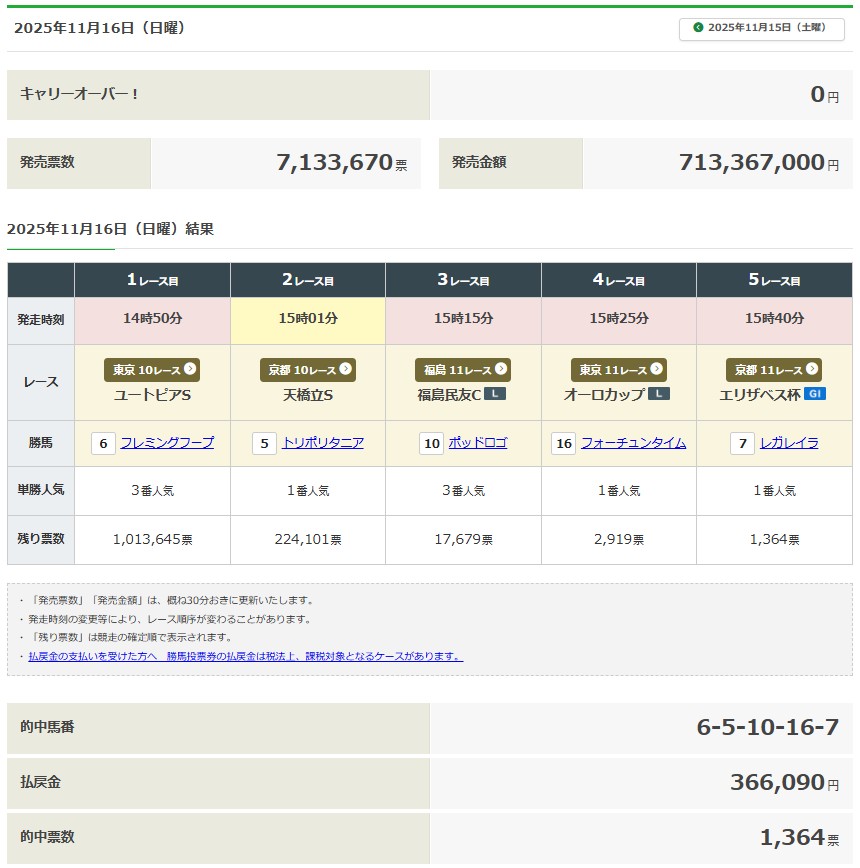Click the GI grade badge beside エリザベス杯
Screen dimensions: 860x868
coord(814,394)
